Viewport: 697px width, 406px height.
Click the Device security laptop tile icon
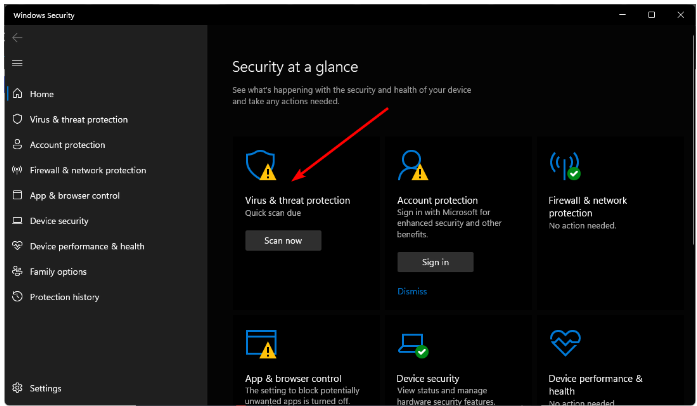(x=413, y=345)
